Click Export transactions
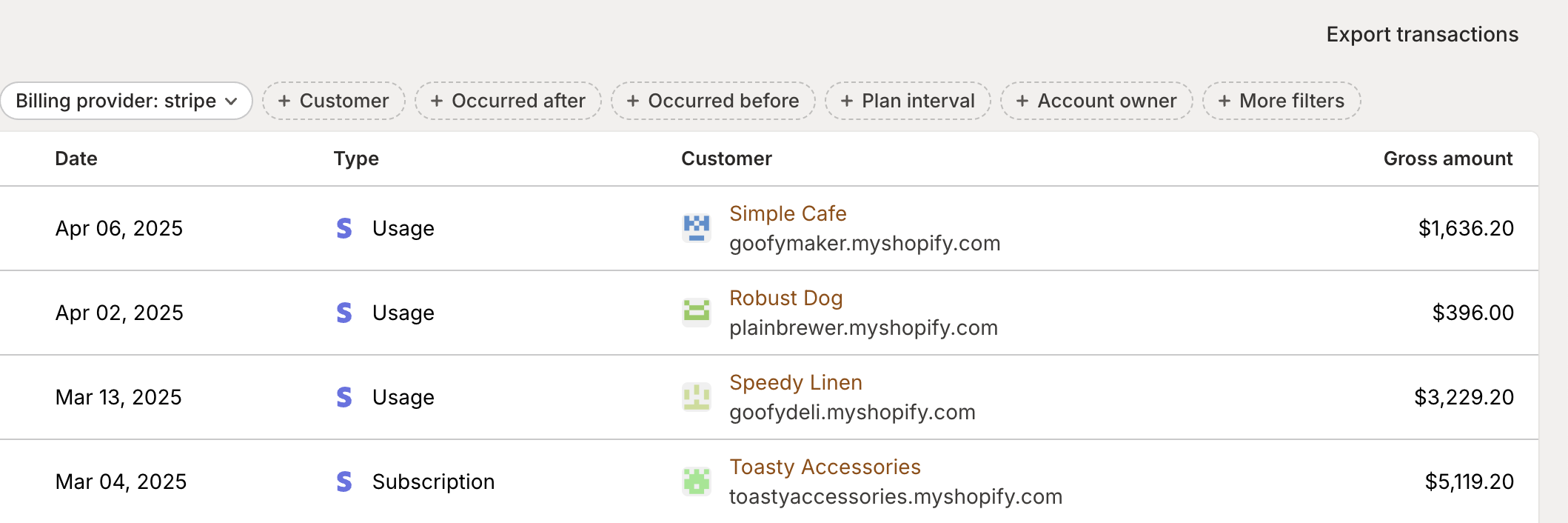This screenshot has height=523, width=1568. (x=1423, y=34)
